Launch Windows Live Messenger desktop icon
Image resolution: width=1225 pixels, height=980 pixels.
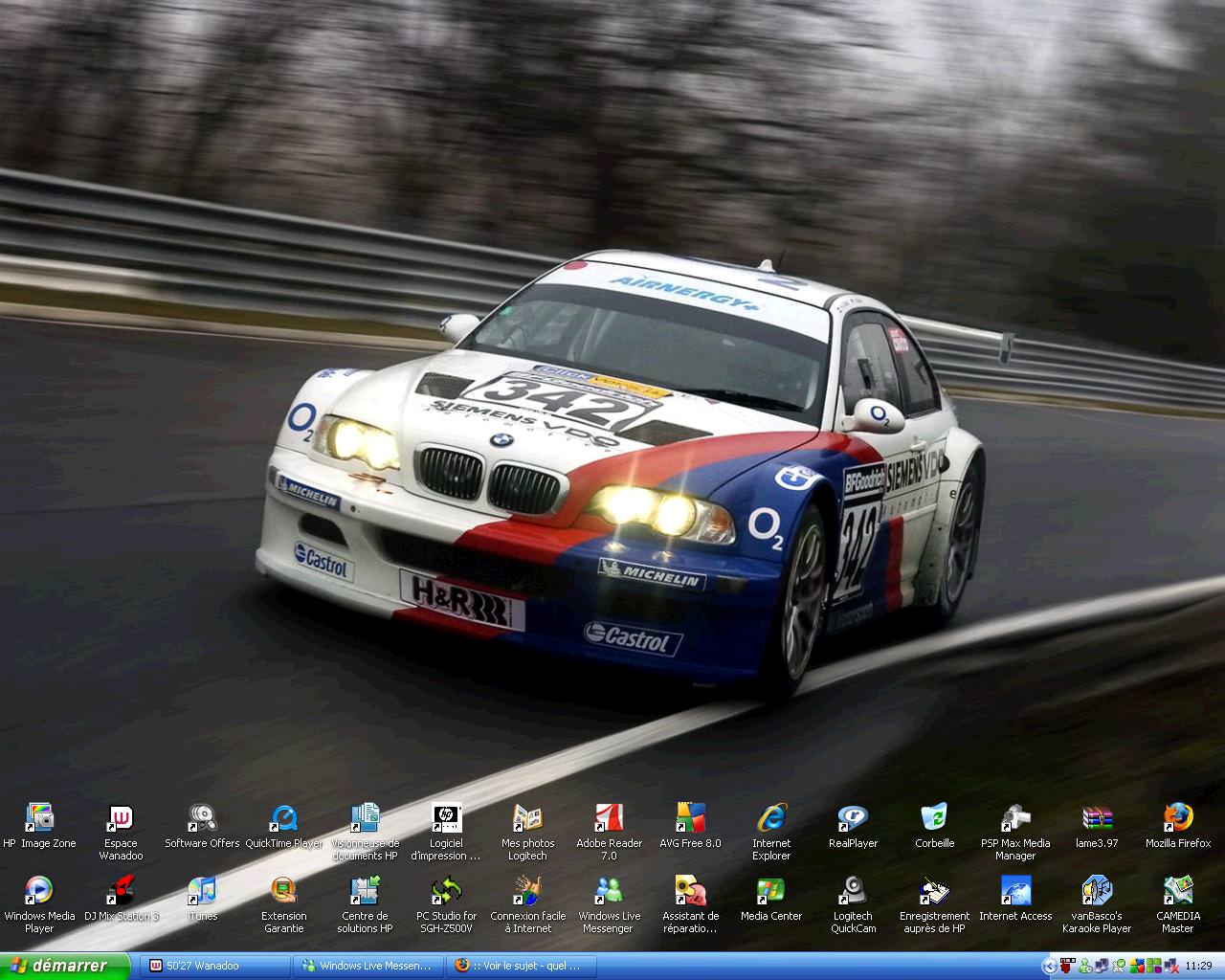coord(609,903)
